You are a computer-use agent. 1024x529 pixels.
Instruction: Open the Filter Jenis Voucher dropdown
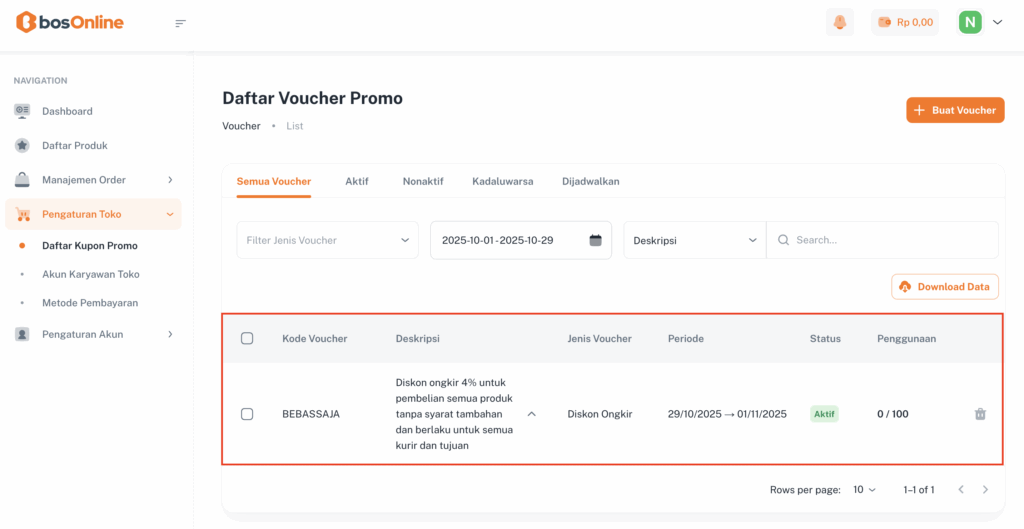[x=327, y=240]
